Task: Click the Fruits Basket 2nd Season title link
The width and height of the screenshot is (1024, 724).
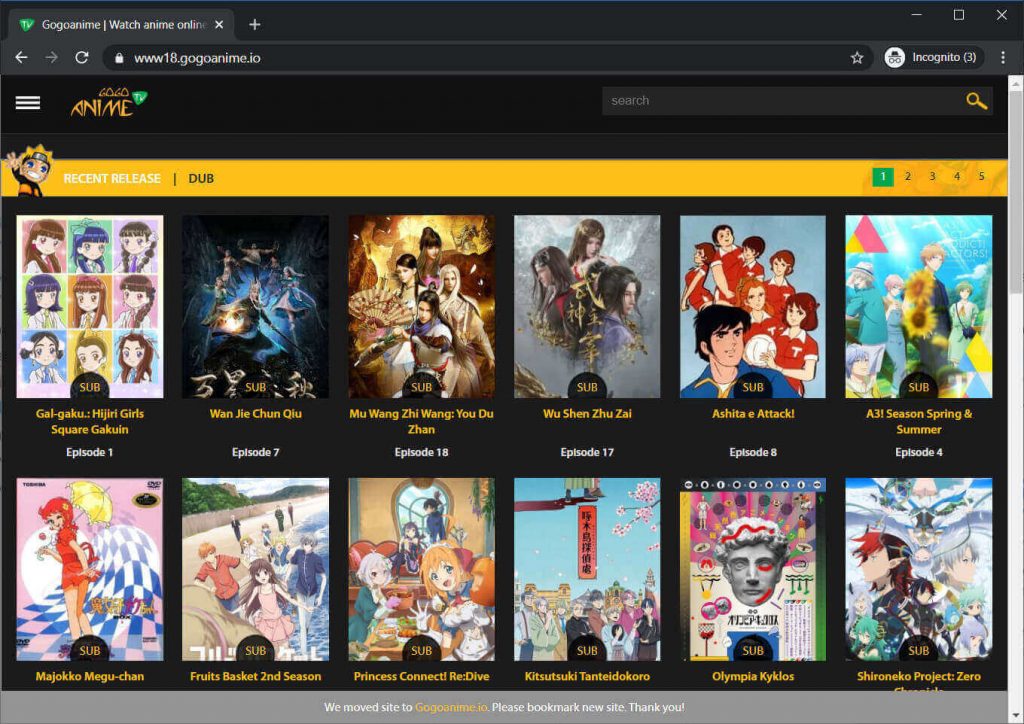Action: tap(255, 676)
